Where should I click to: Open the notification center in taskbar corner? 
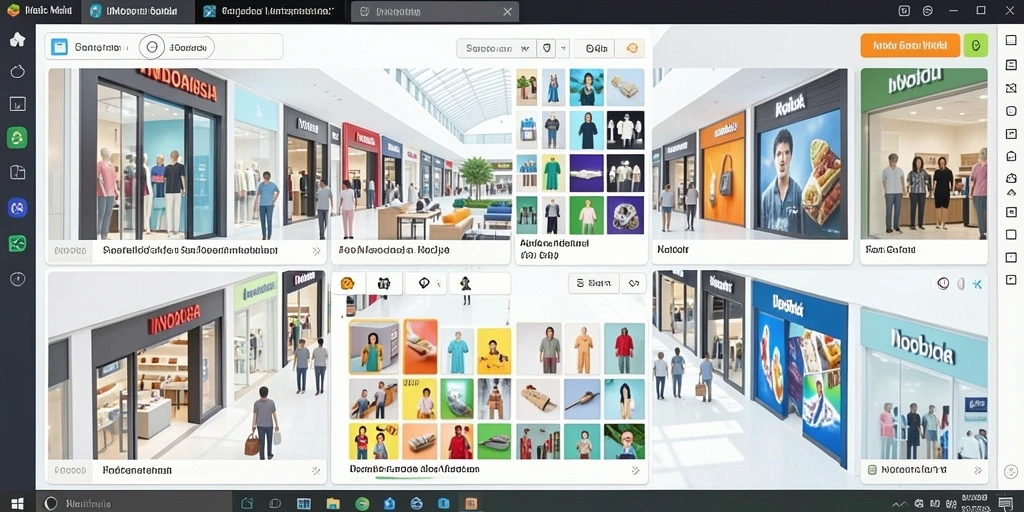(1006, 503)
